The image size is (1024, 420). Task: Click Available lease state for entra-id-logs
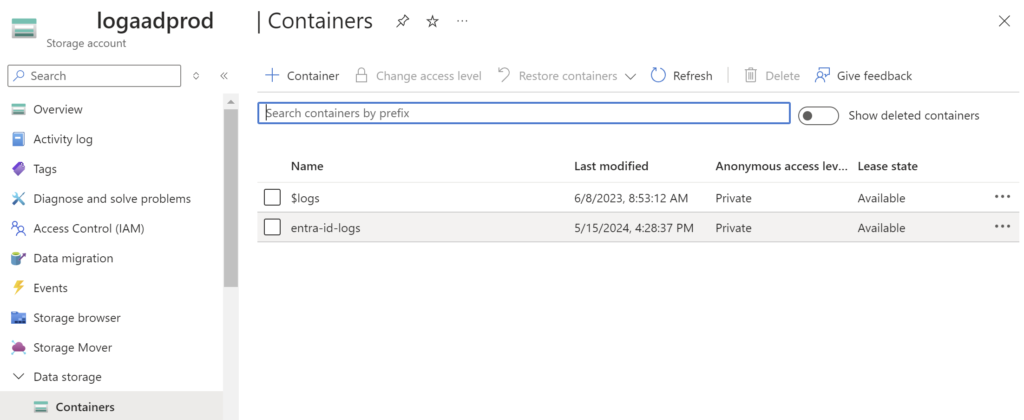click(x=882, y=228)
